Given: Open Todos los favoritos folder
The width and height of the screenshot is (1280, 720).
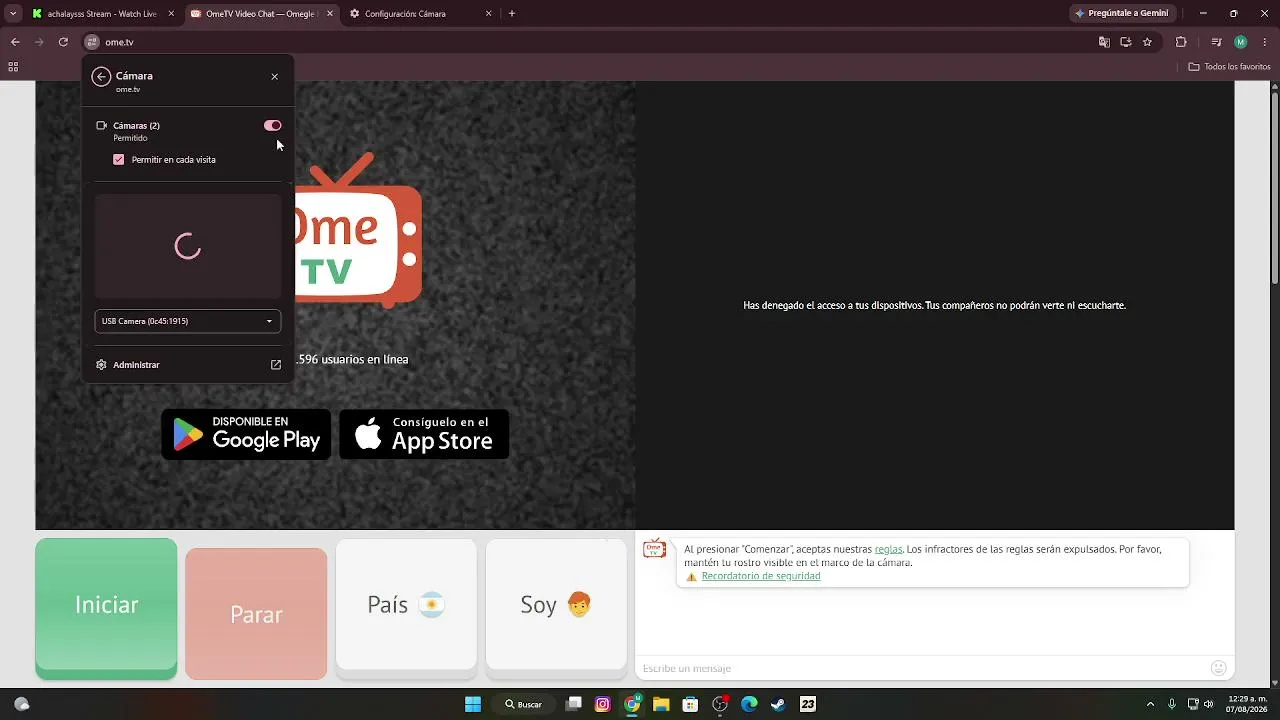Looking at the screenshot, I should pos(1229,67).
